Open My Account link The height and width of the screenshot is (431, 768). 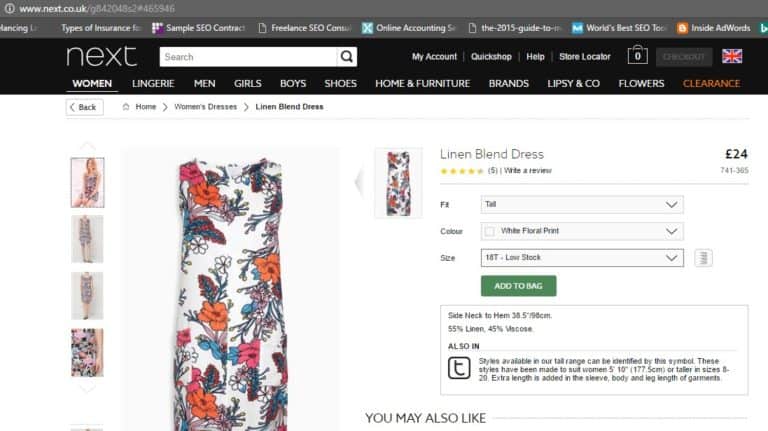(x=434, y=57)
